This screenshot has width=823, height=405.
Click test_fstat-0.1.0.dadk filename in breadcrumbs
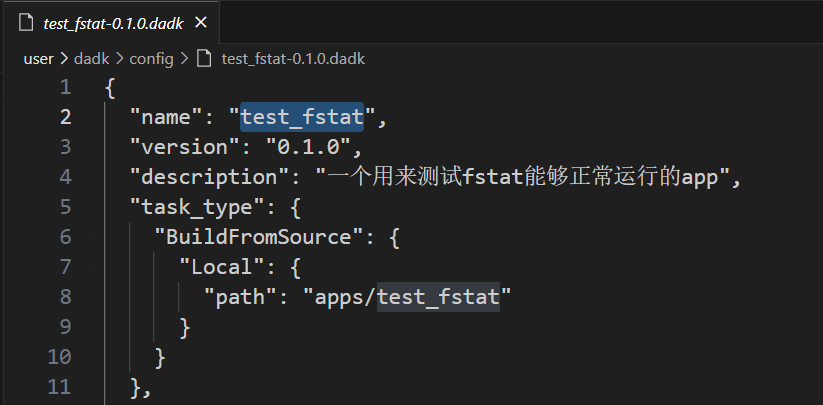tap(293, 59)
